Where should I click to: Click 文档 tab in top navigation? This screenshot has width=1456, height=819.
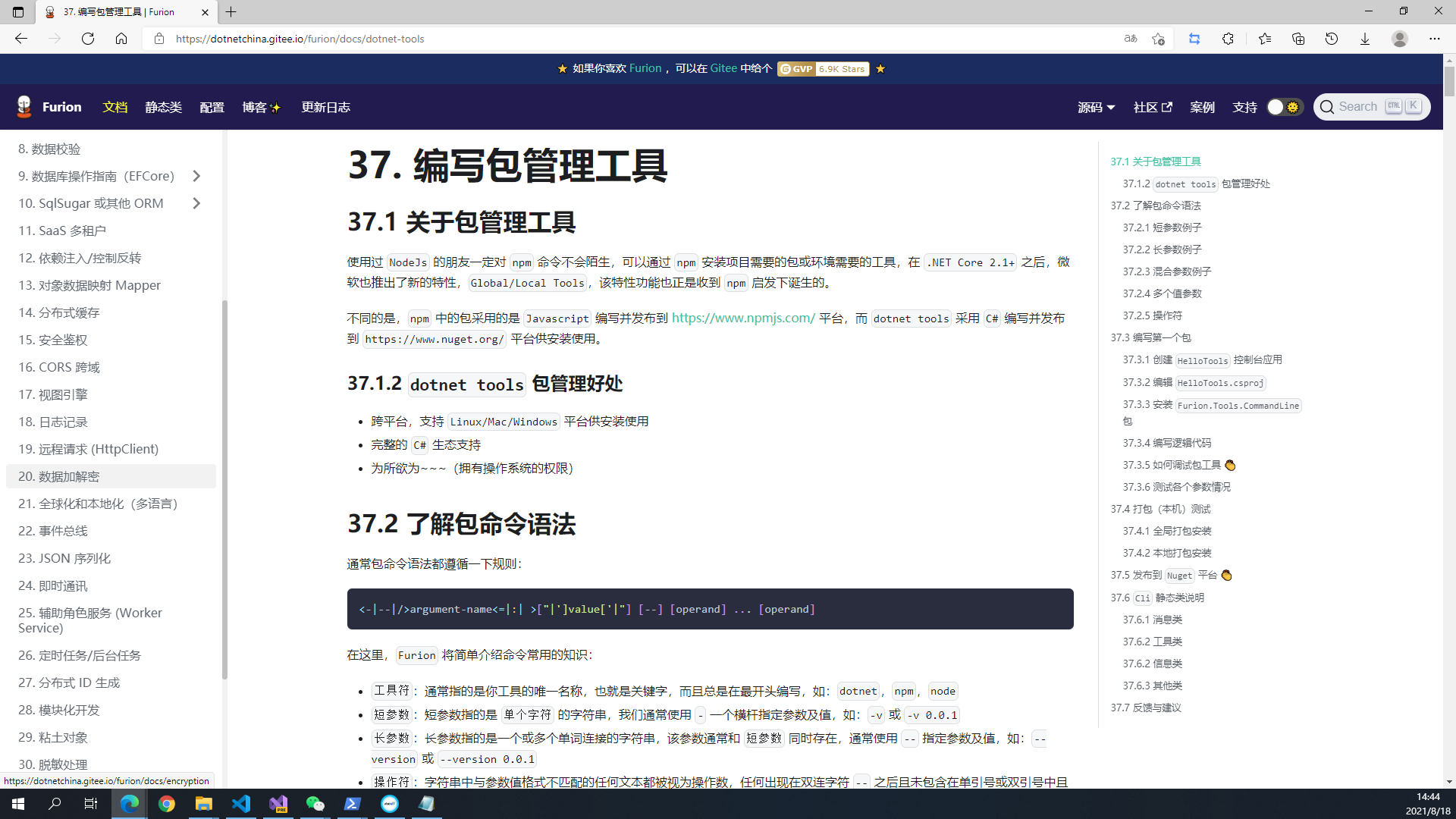[x=114, y=107]
